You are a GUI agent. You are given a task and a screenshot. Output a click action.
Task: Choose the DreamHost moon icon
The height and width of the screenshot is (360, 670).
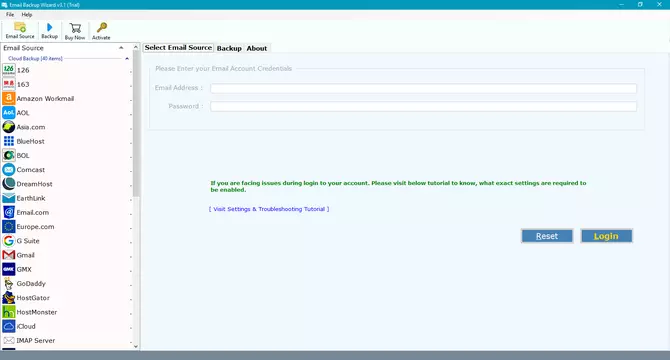tap(9, 184)
